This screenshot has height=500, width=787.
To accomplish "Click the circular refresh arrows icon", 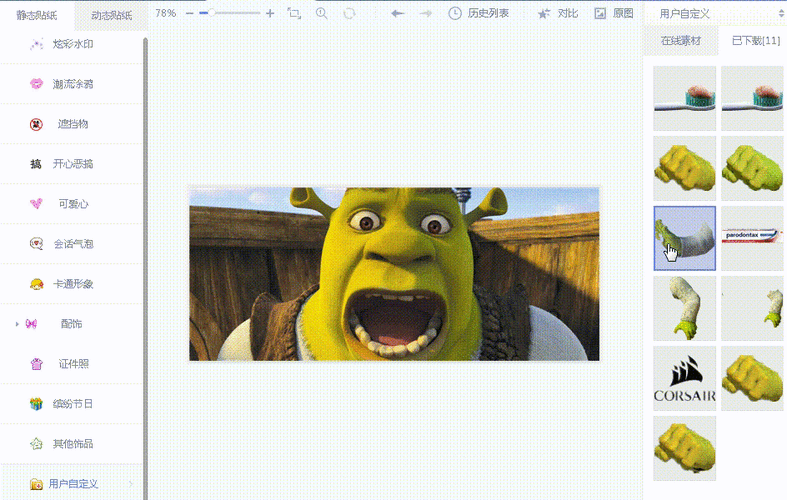I will (349, 14).
